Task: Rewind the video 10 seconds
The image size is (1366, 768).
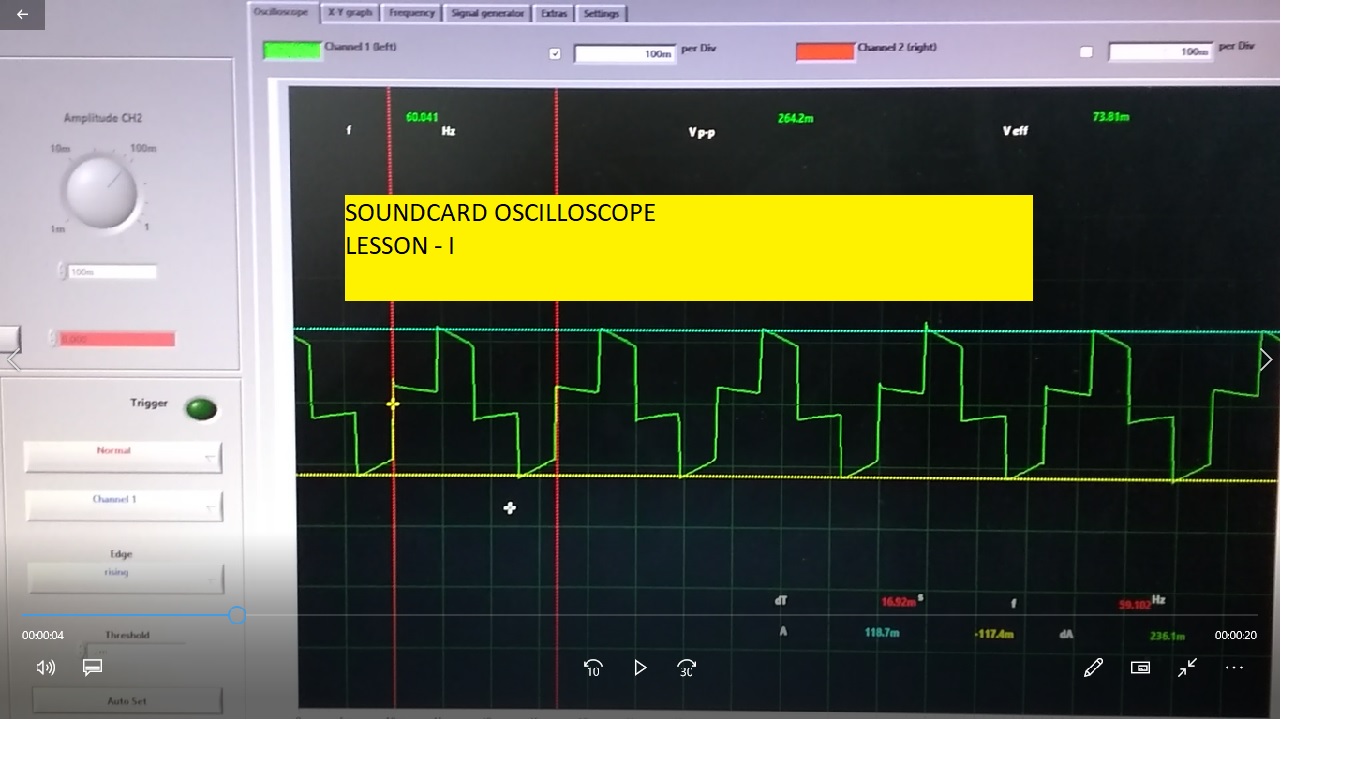Action: [592, 667]
